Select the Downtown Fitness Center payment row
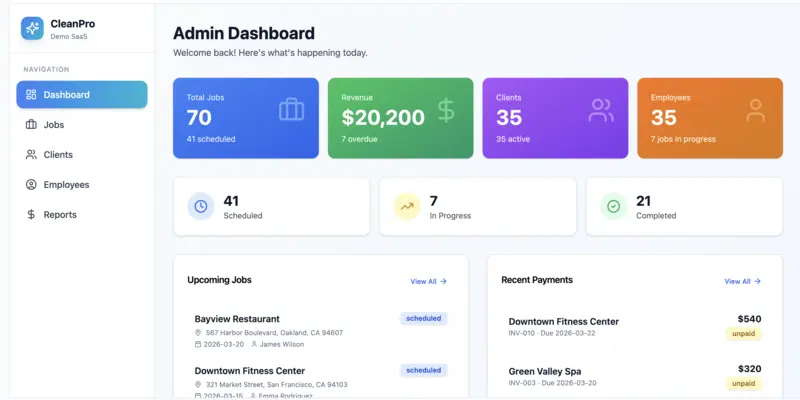Image resolution: width=800 pixels, height=400 pixels. (563, 321)
